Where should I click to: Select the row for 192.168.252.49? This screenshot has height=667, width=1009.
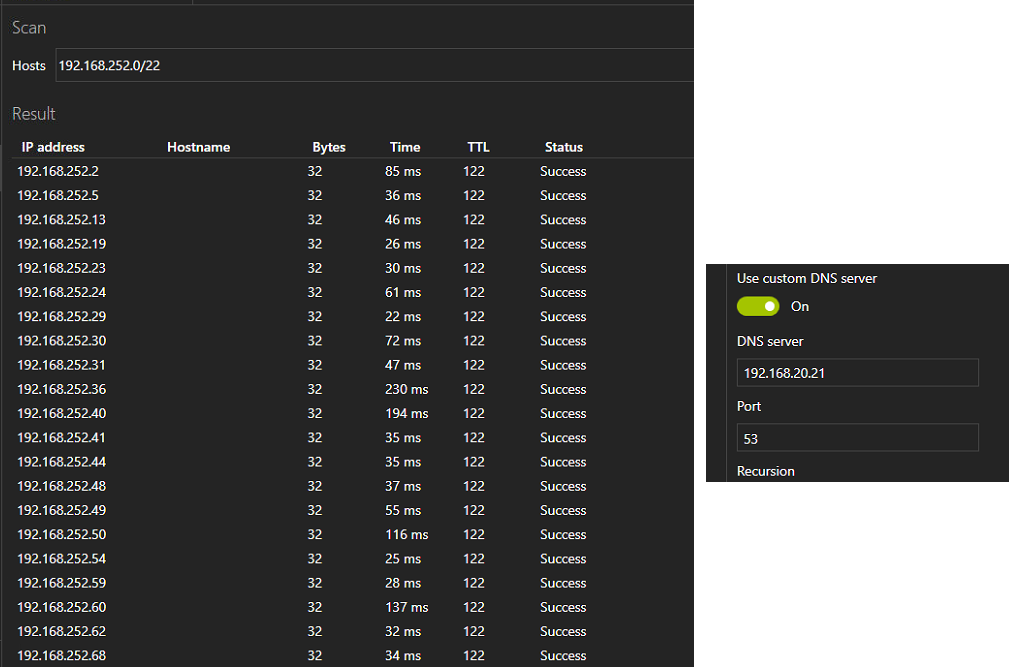pyautogui.click(x=352, y=511)
